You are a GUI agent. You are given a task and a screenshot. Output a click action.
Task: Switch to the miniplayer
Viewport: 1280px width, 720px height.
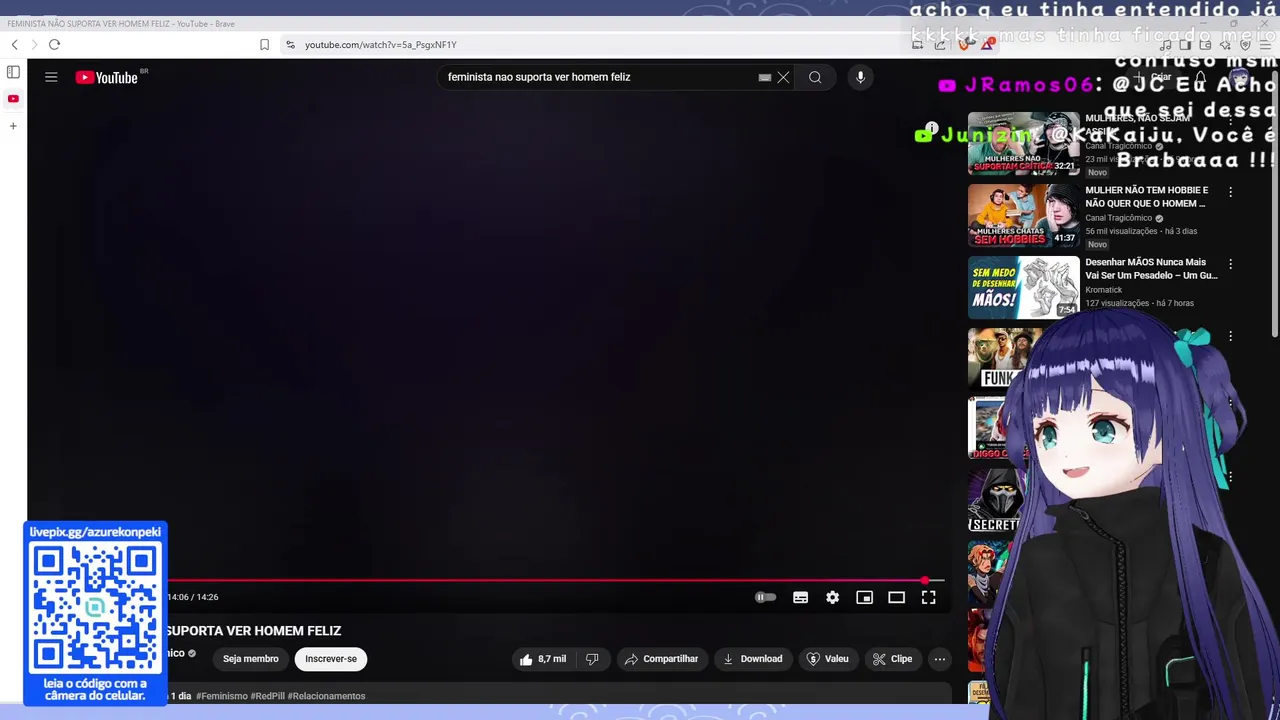point(864,597)
